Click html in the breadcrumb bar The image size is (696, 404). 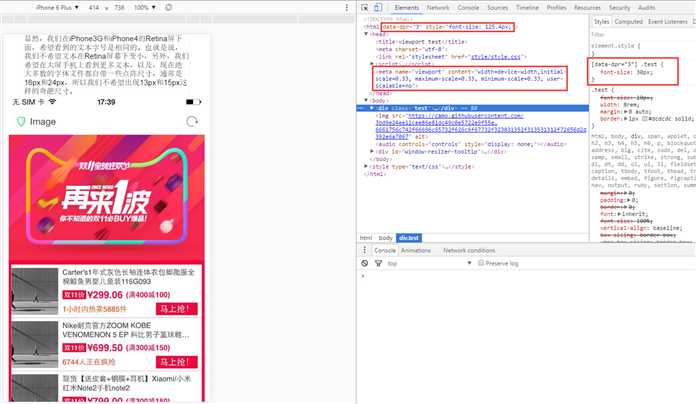tap(366, 238)
